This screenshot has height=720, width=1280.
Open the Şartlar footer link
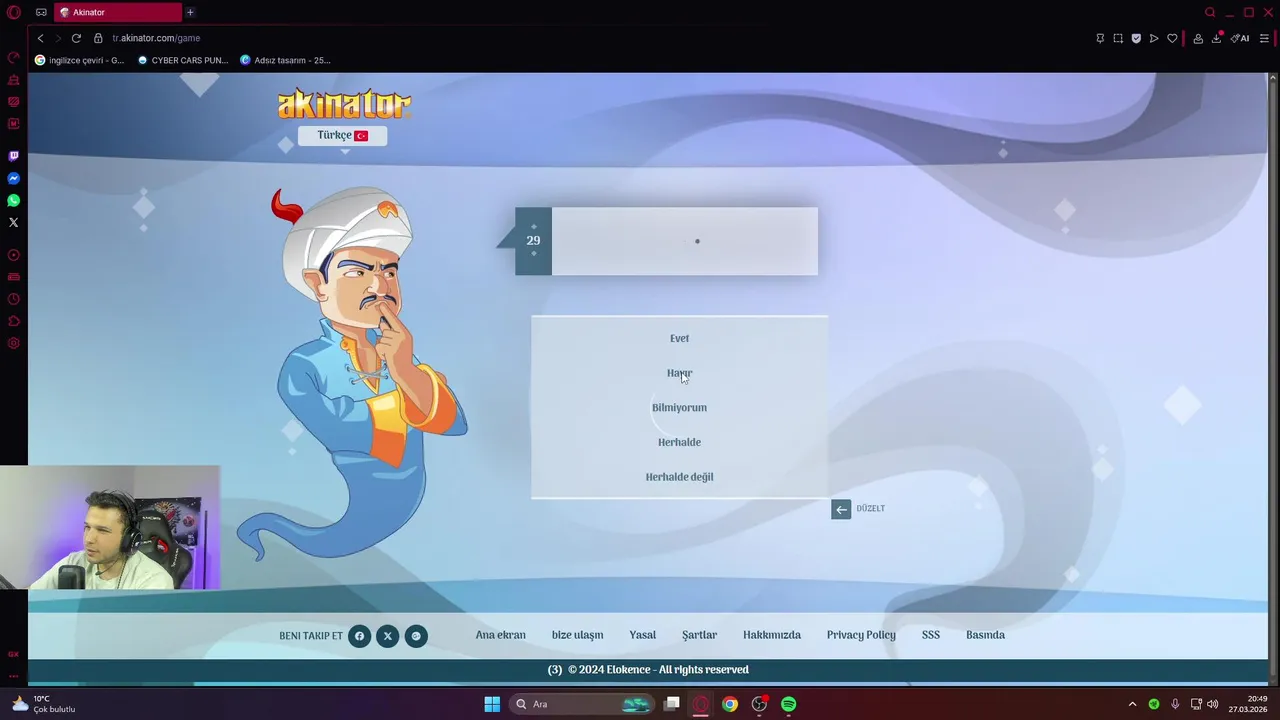point(699,635)
